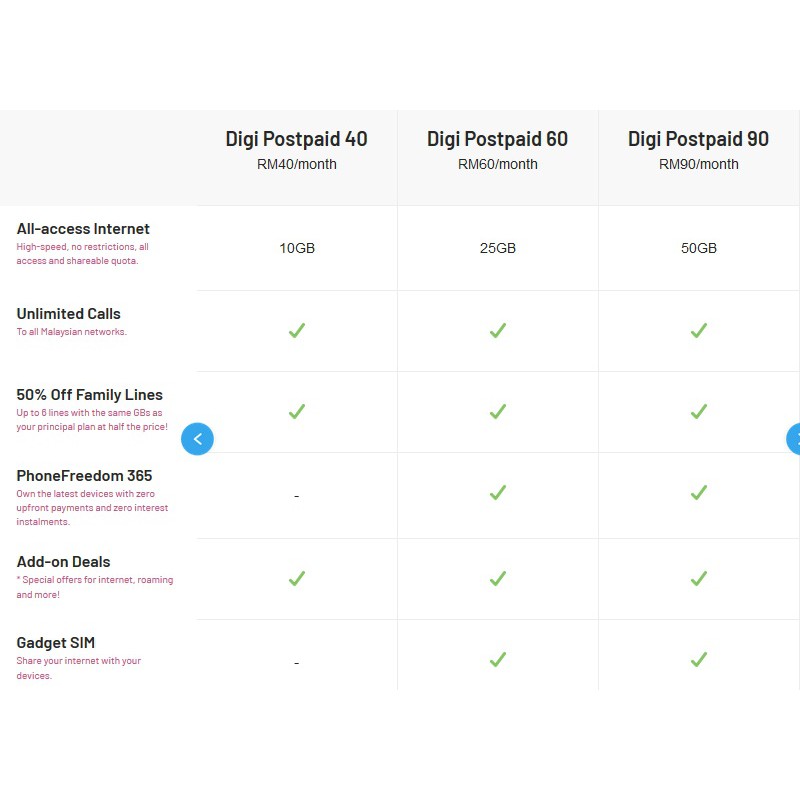Click 50% Off Family Lines checkmark for Postpaid 40

pyautogui.click(x=297, y=411)
